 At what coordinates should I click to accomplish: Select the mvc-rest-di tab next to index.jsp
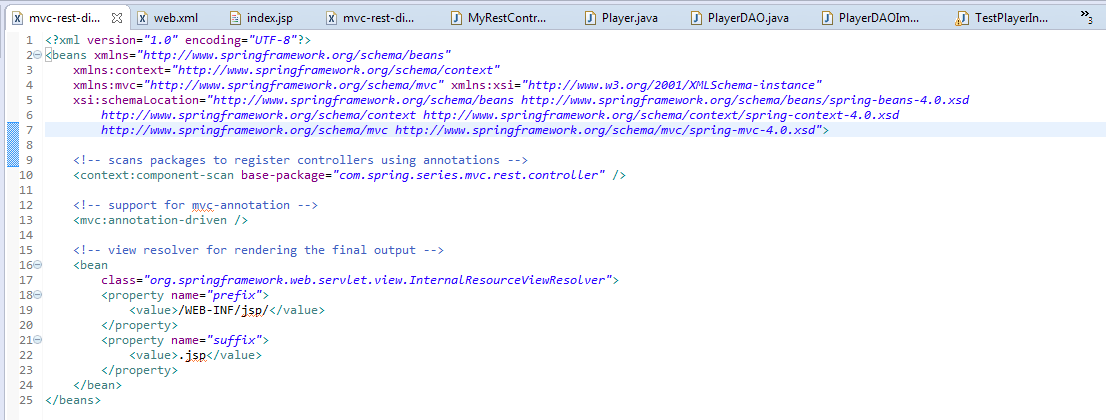371,18
